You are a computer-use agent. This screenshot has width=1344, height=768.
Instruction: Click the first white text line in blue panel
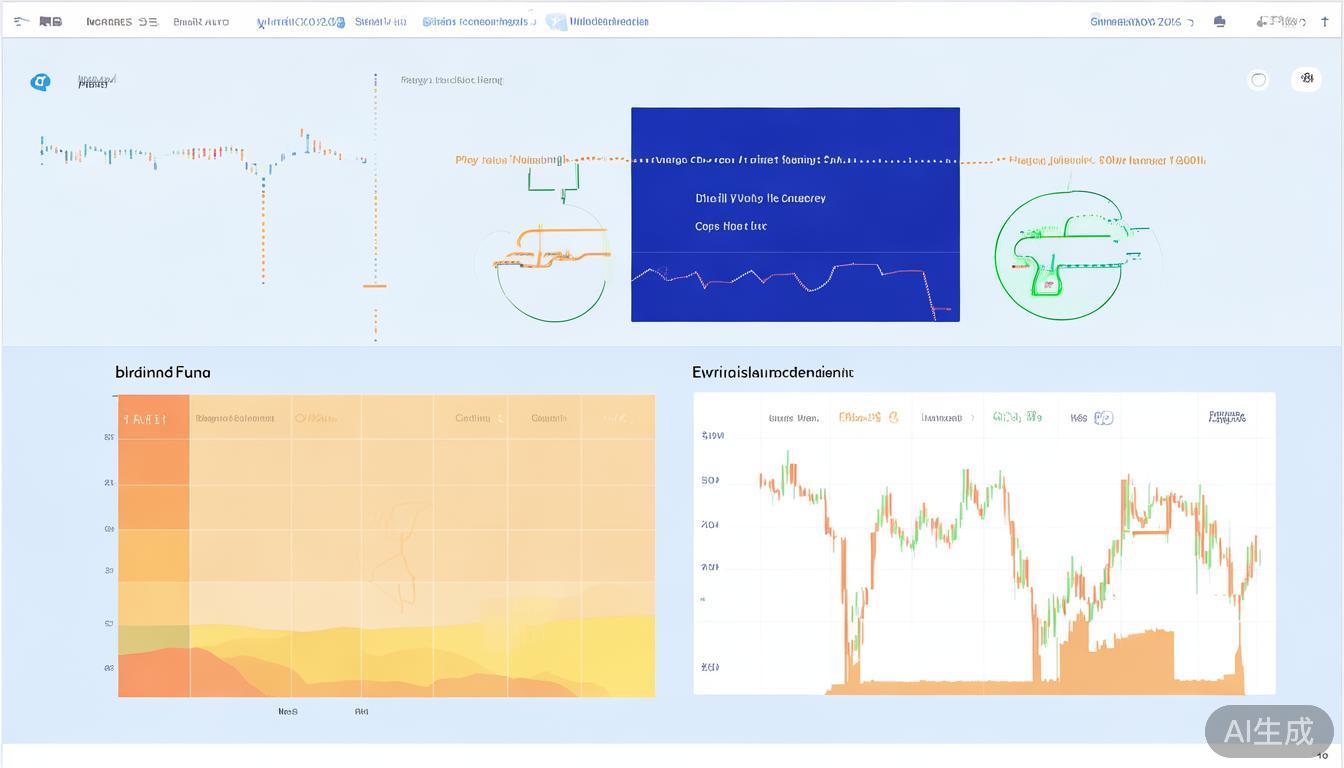coord(760,198)
